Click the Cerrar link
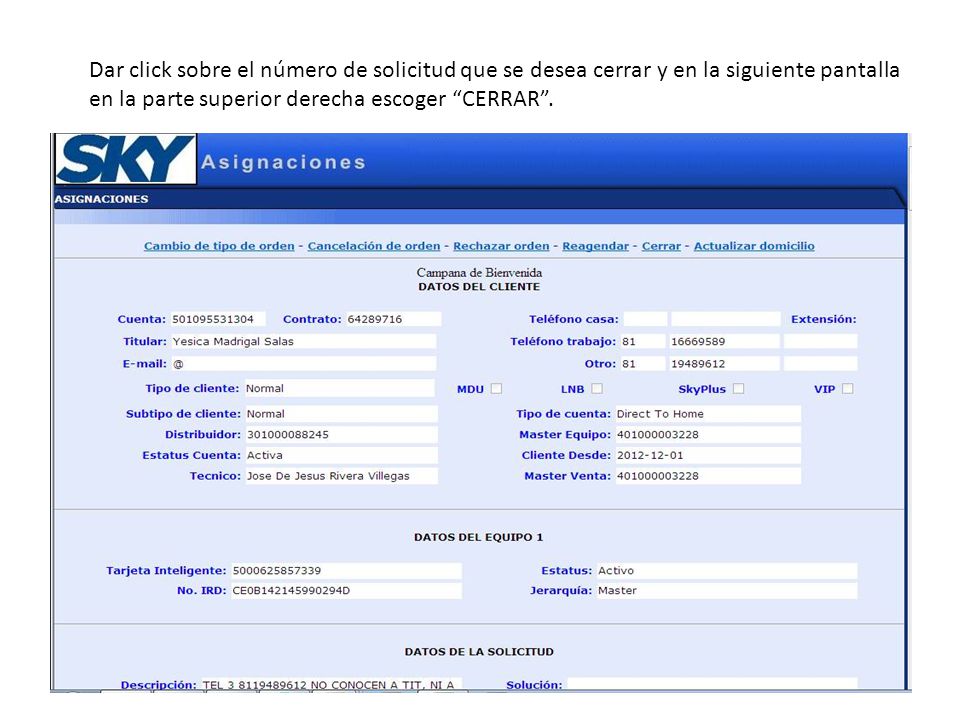The image size is (960, 720). point(661,246)
